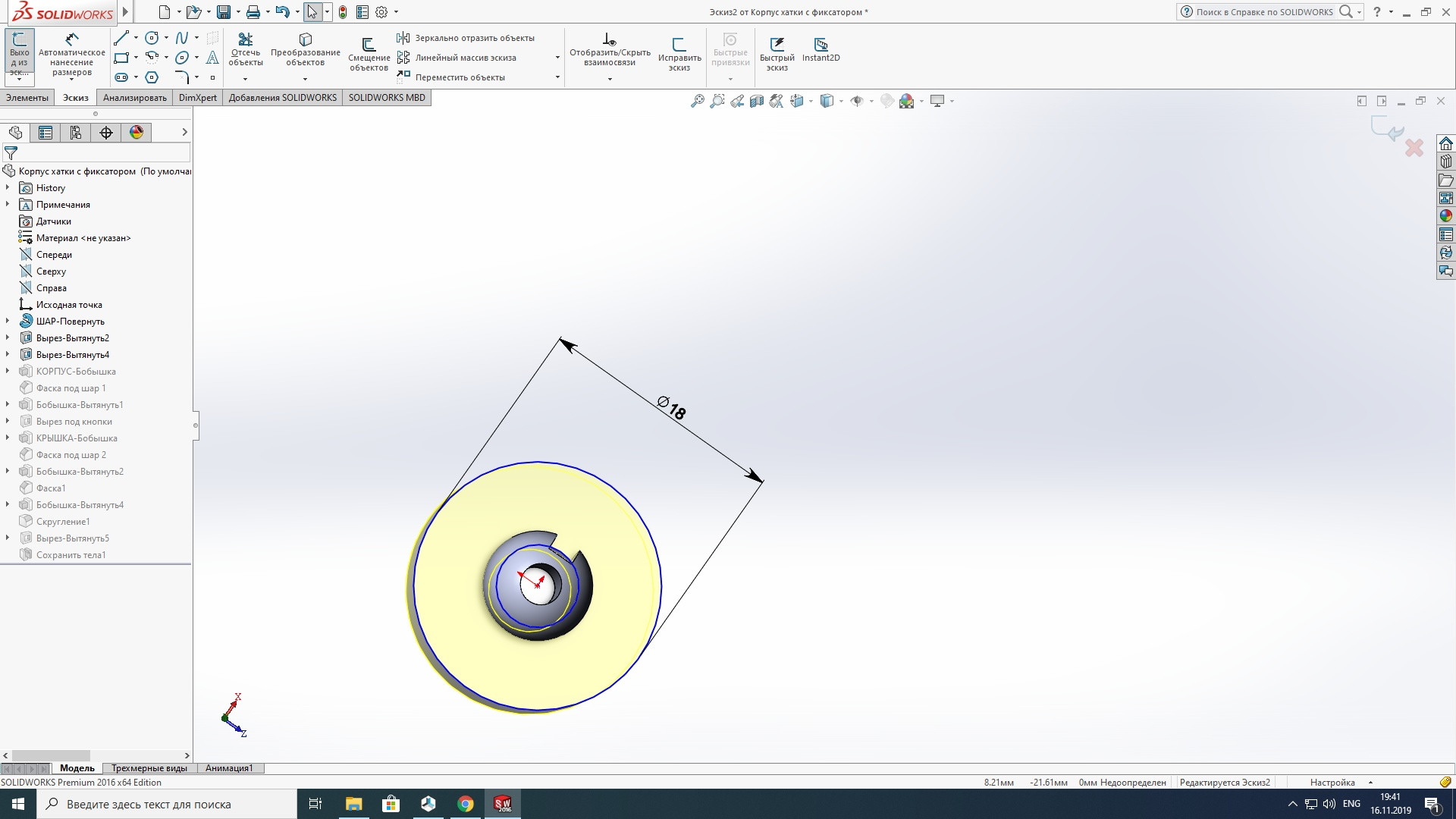This screenshot has width=1456, height=819.
Task: Open Smart Dimension auto sizing tool
Action: [72, 55]
